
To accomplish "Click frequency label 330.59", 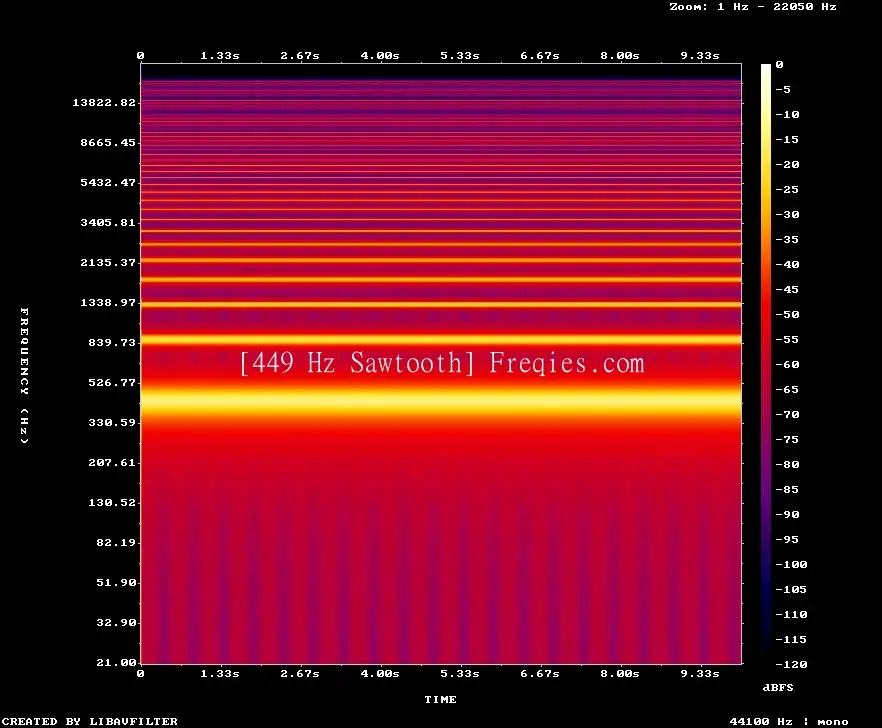I will point(112,423).
